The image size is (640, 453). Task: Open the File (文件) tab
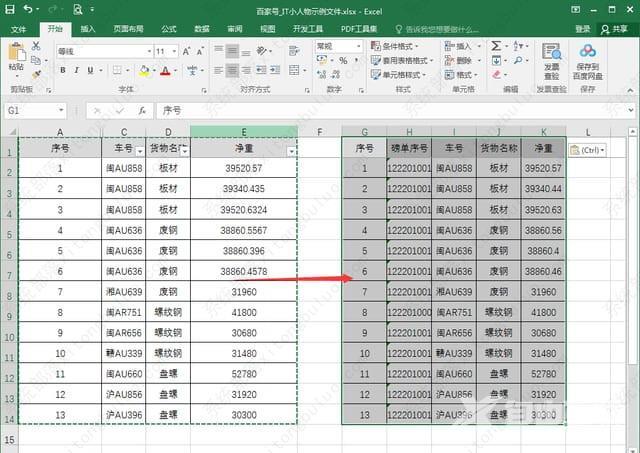click(x=18, y=29)
